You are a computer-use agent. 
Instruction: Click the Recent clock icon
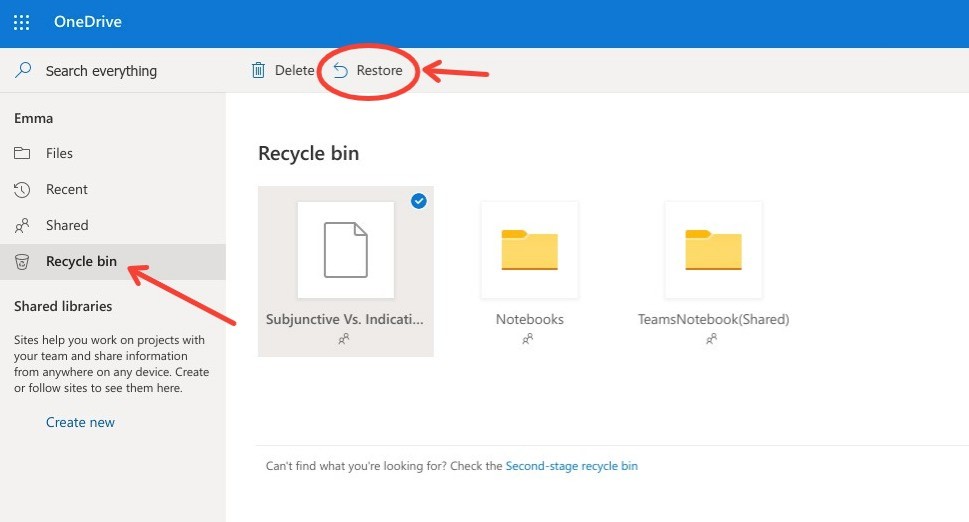(22, 190)
